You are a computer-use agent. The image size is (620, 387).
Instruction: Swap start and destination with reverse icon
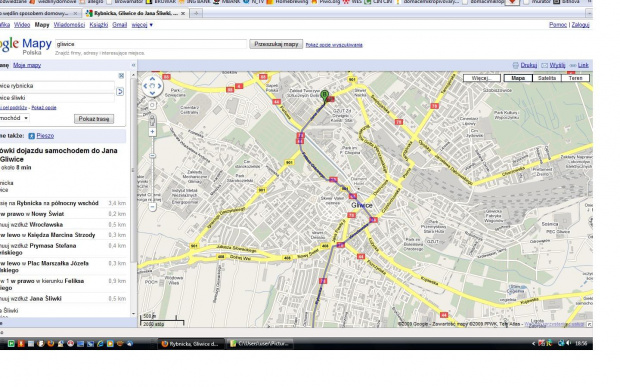[x=120, y=92]
